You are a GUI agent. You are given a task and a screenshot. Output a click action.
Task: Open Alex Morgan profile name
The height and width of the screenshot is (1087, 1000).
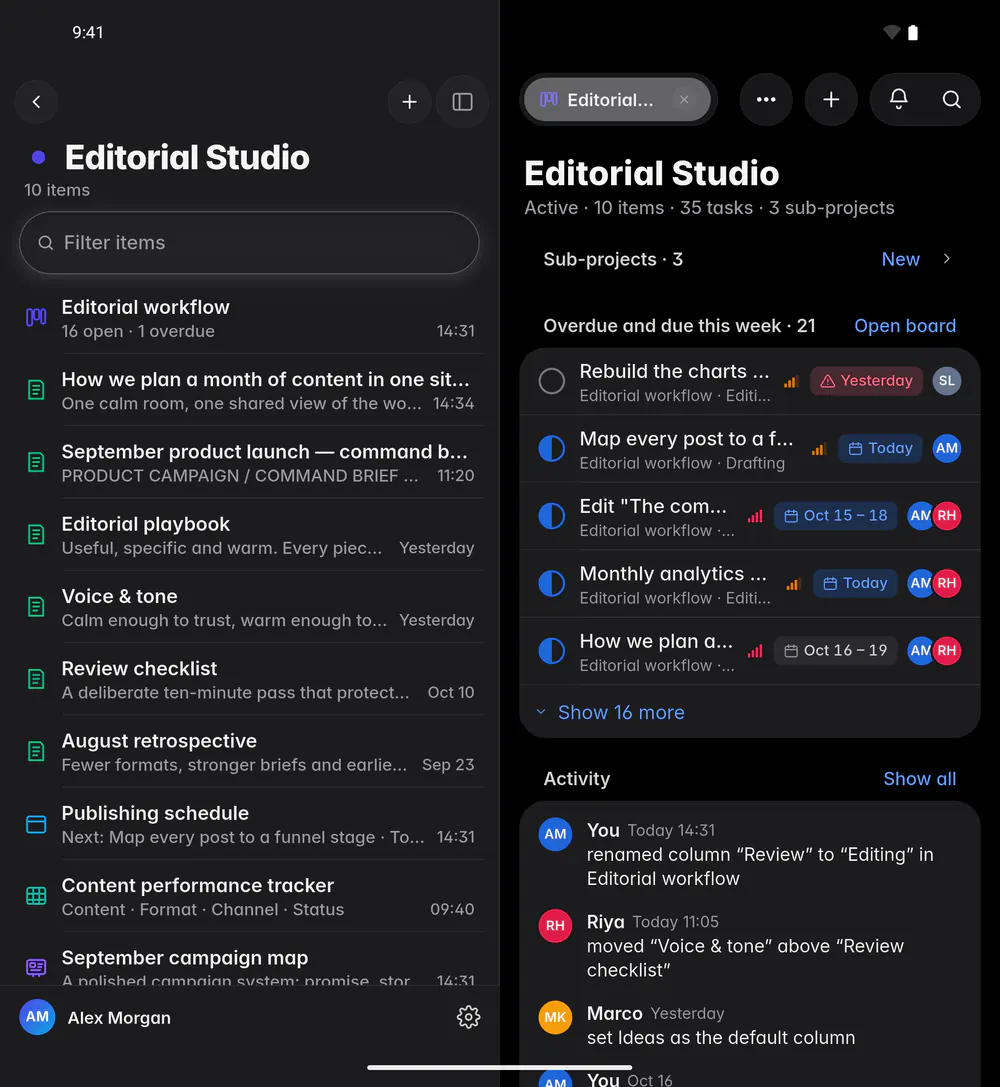click(x=119, y=1018)
